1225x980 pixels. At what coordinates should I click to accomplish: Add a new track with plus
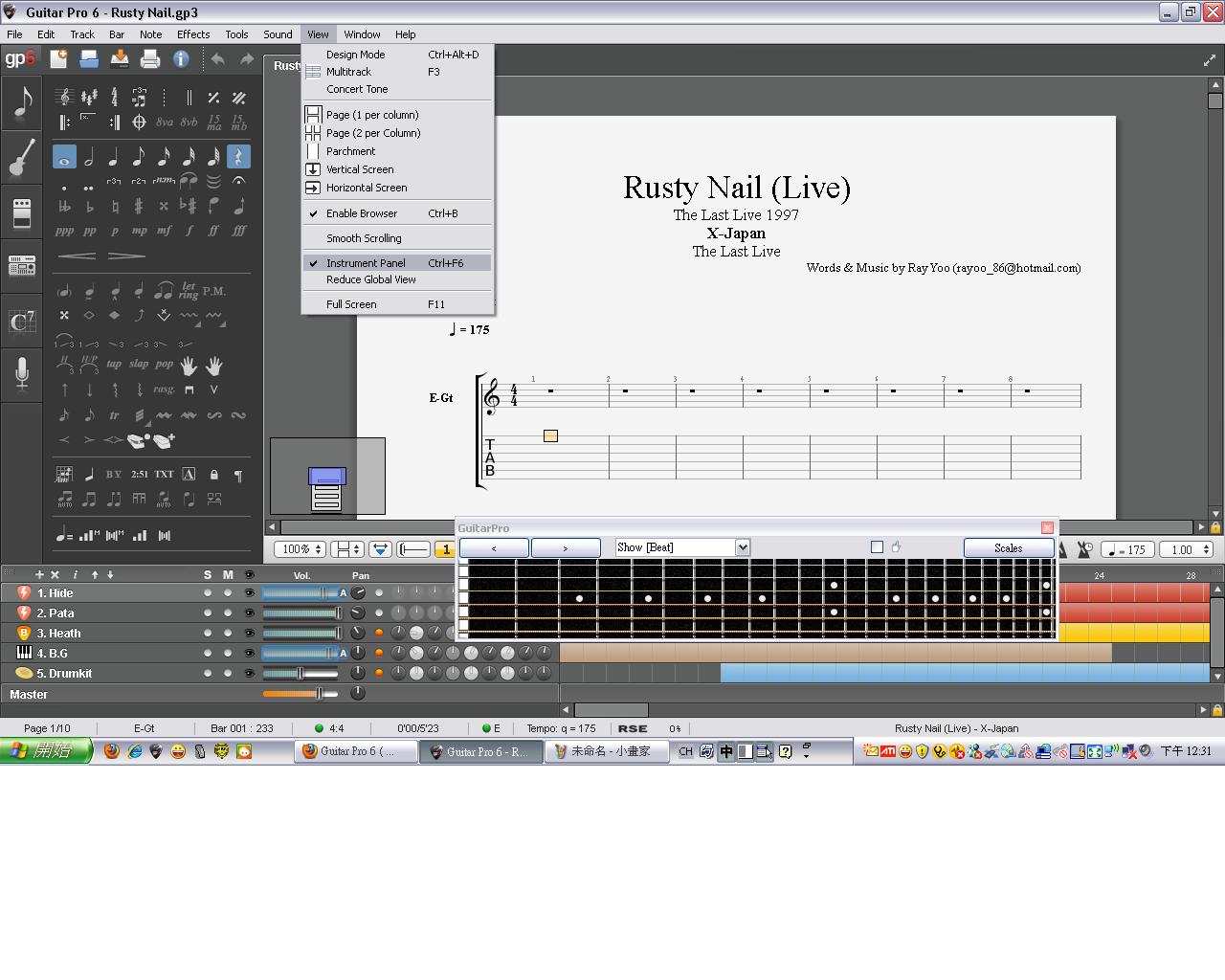39,574
